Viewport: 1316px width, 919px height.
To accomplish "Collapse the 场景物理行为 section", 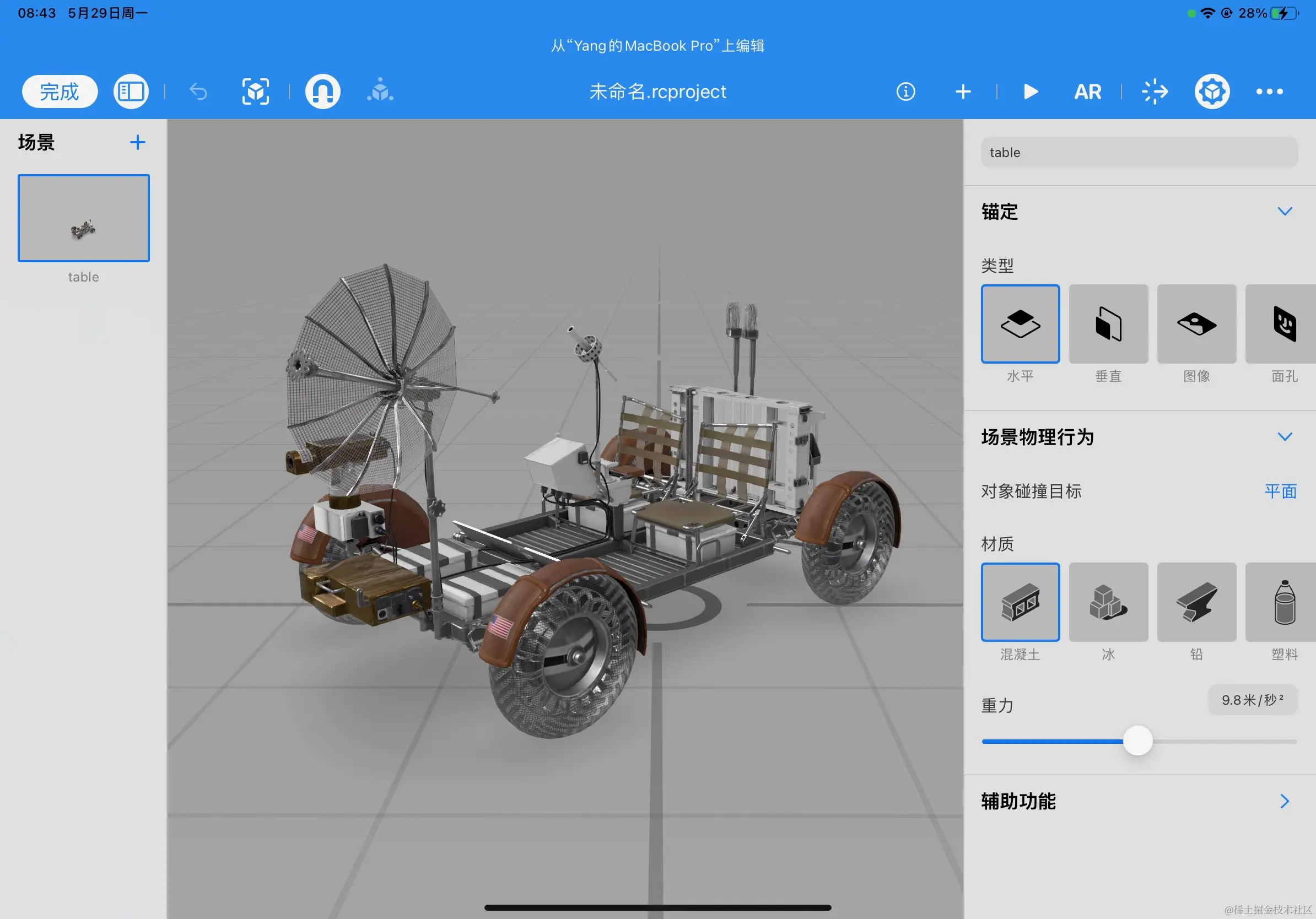I will pyautogui.click(x=1285, y=436).
